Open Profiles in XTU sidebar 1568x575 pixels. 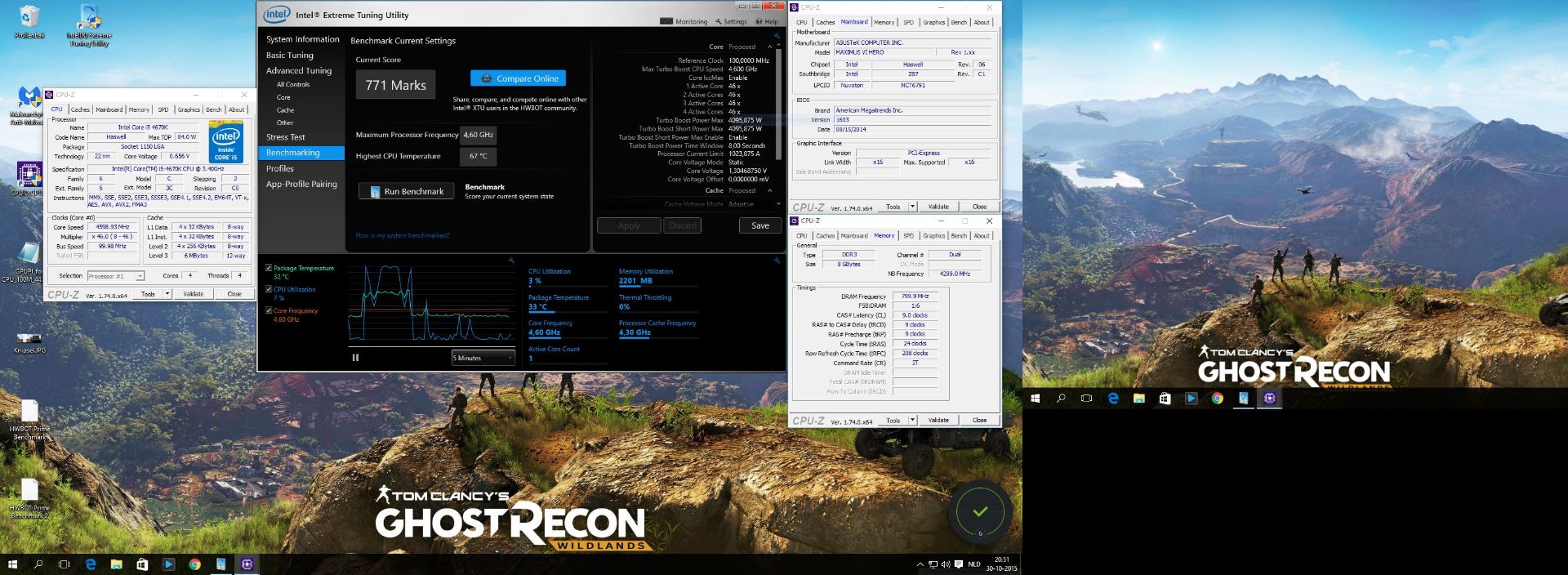pos(279,169)
